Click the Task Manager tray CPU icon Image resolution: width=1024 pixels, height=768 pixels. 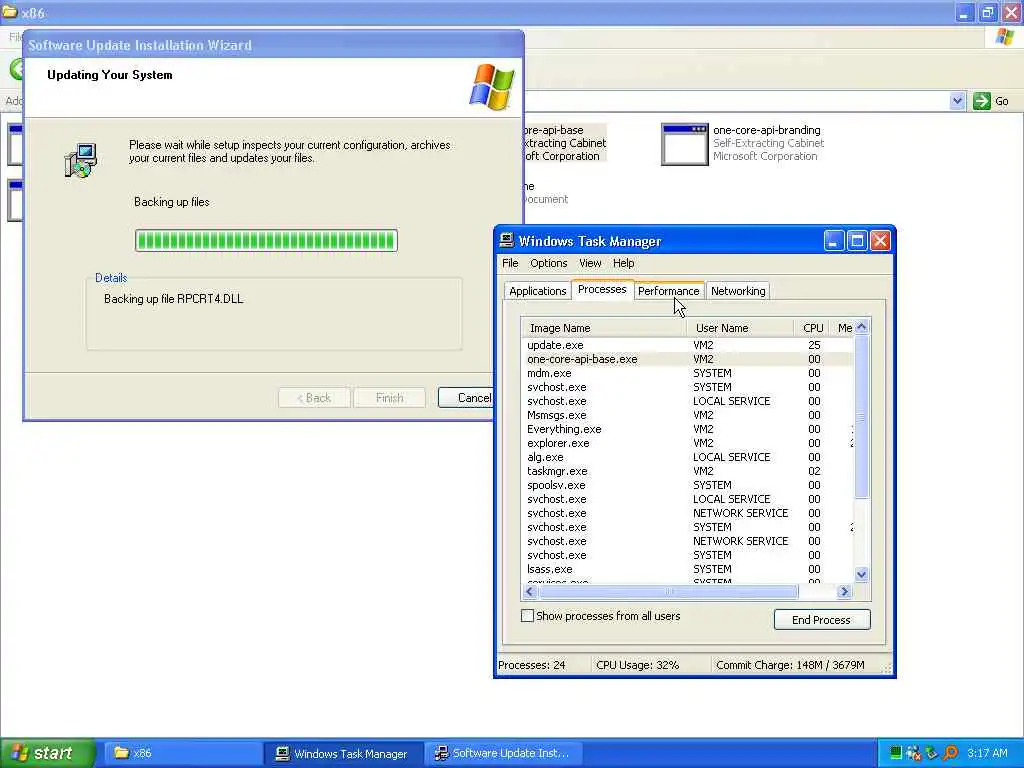pos(896,753)
